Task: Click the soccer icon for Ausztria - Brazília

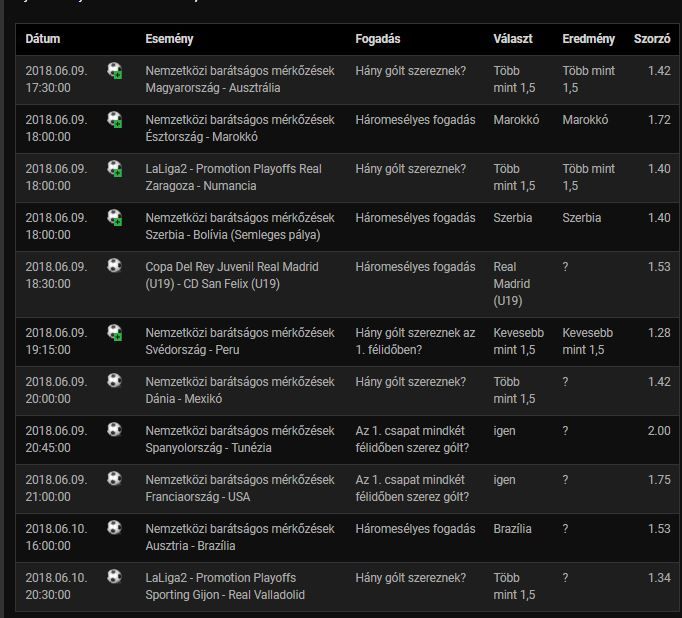Action: tap(115, 528)
